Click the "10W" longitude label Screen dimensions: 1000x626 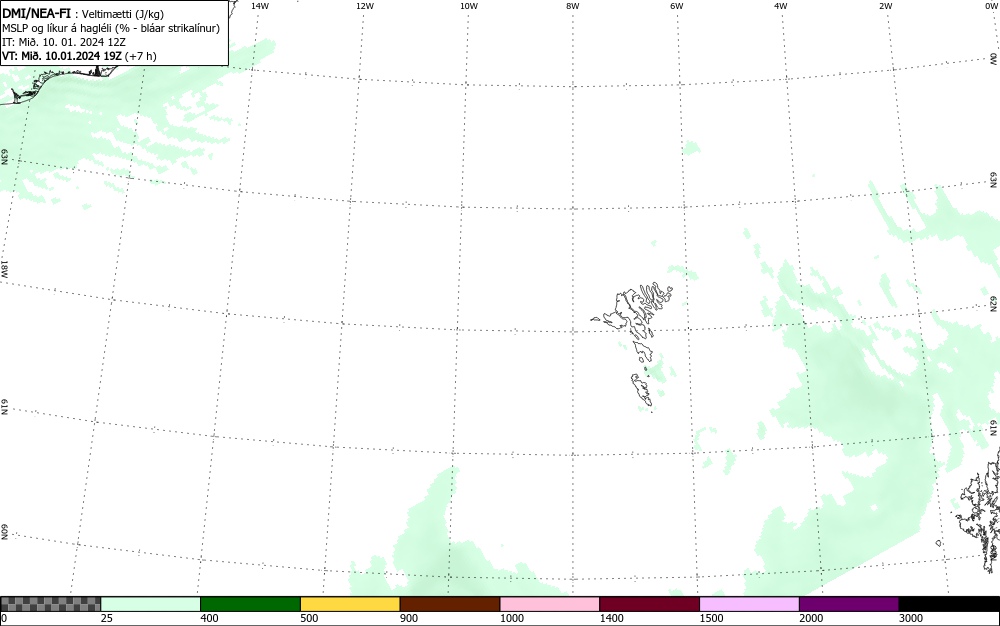(x=469, y=6)
